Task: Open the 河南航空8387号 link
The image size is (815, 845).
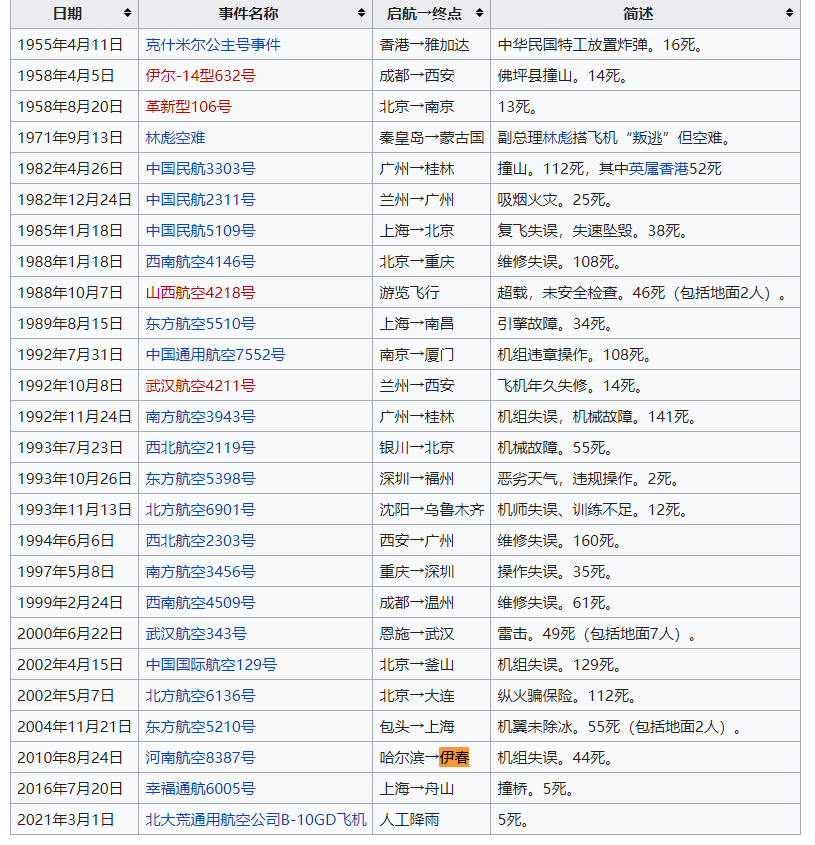Action: [x=201, y=758]
